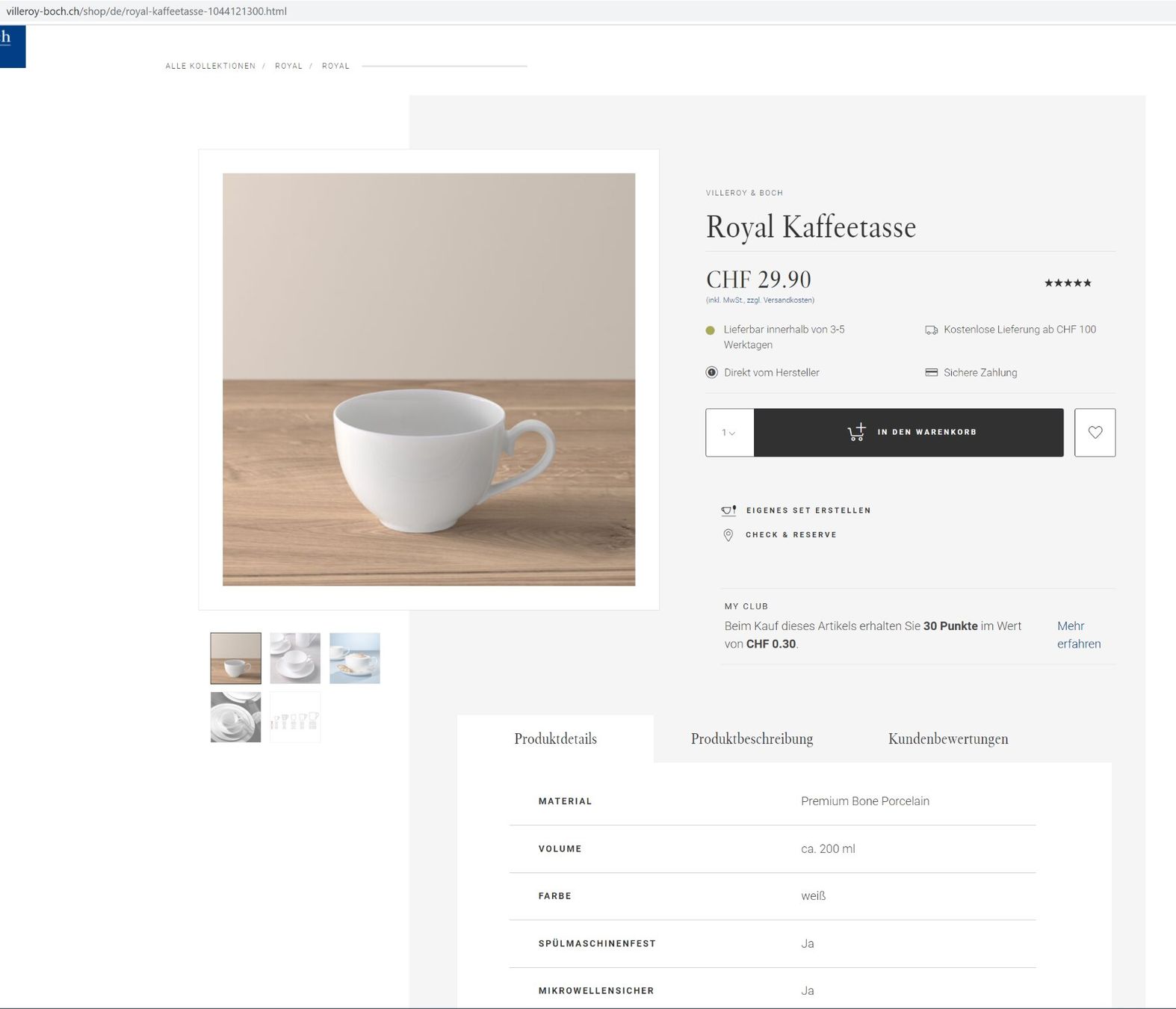The width and height of the screenshot is (1176, 1009).
Task: Click the Mikrowellensicher label
Action: (x=596, y=991)
